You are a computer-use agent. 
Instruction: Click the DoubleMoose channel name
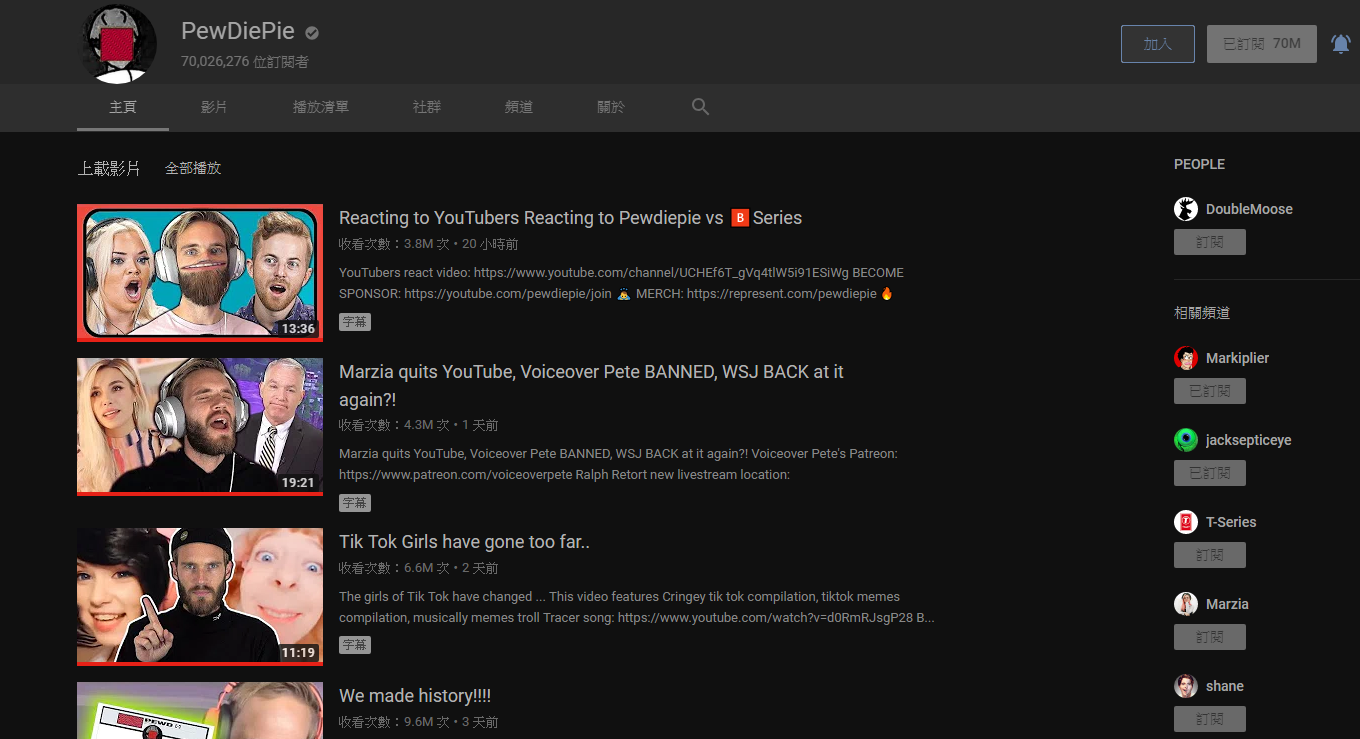[1249, 209]
